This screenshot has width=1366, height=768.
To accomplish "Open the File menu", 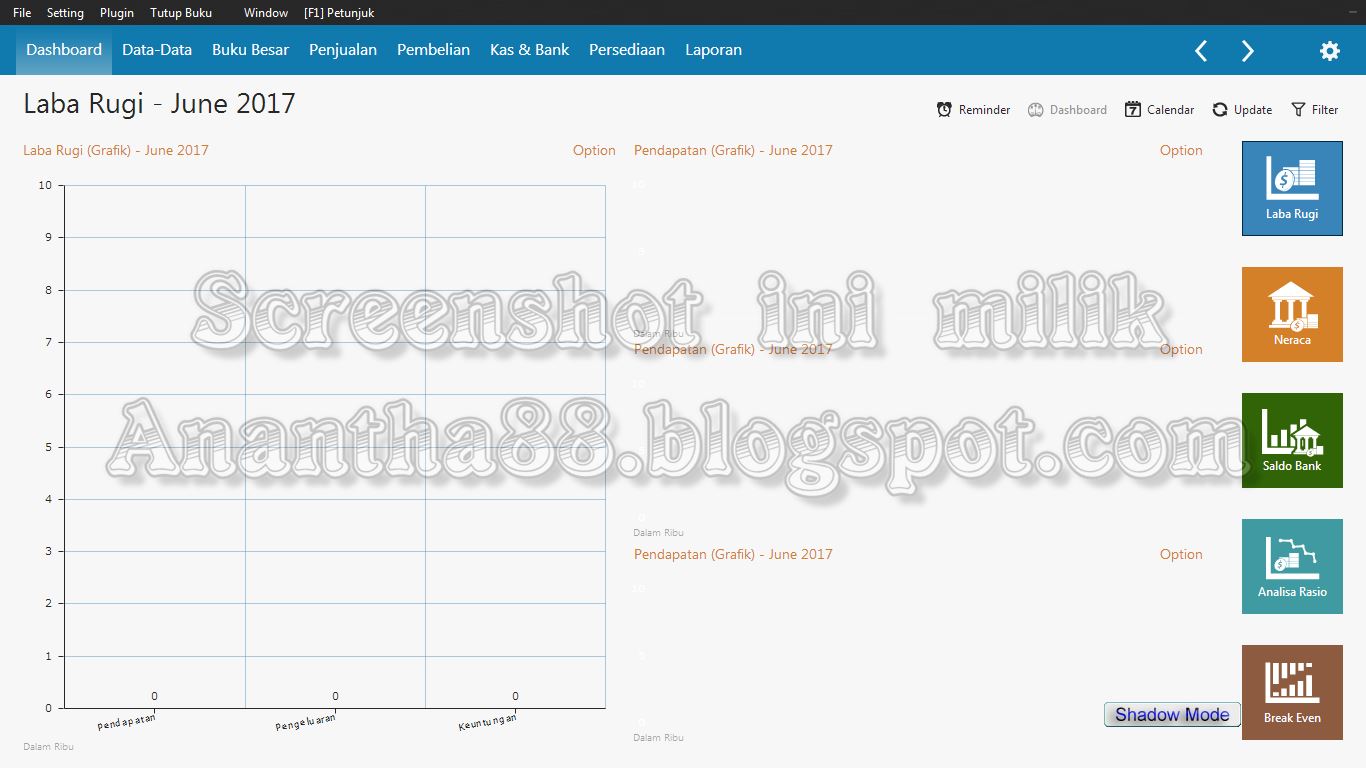I will (21, 13).
